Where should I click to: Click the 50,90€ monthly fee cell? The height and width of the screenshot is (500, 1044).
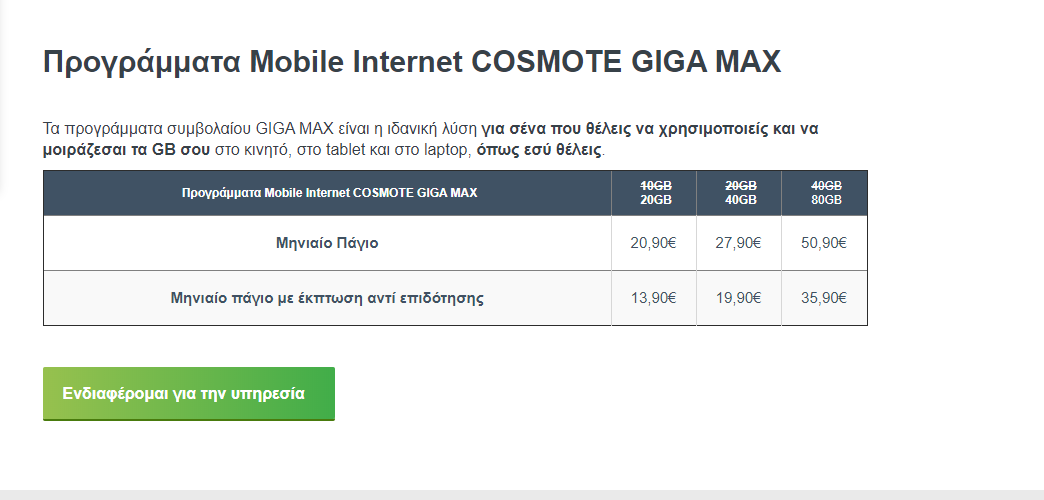(x=824, y=243)
